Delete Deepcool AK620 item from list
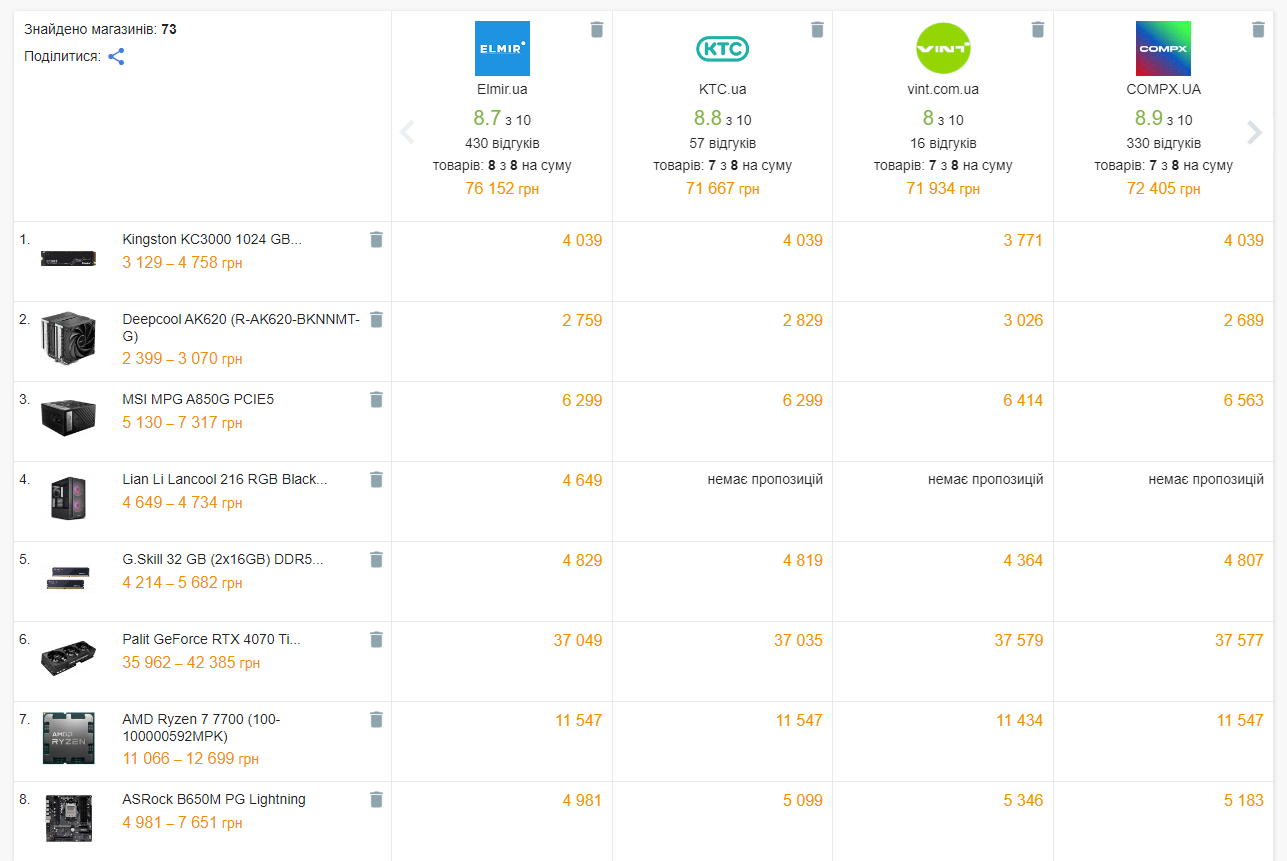Screen dimensions: 1287x861 [x=376, y=319]
